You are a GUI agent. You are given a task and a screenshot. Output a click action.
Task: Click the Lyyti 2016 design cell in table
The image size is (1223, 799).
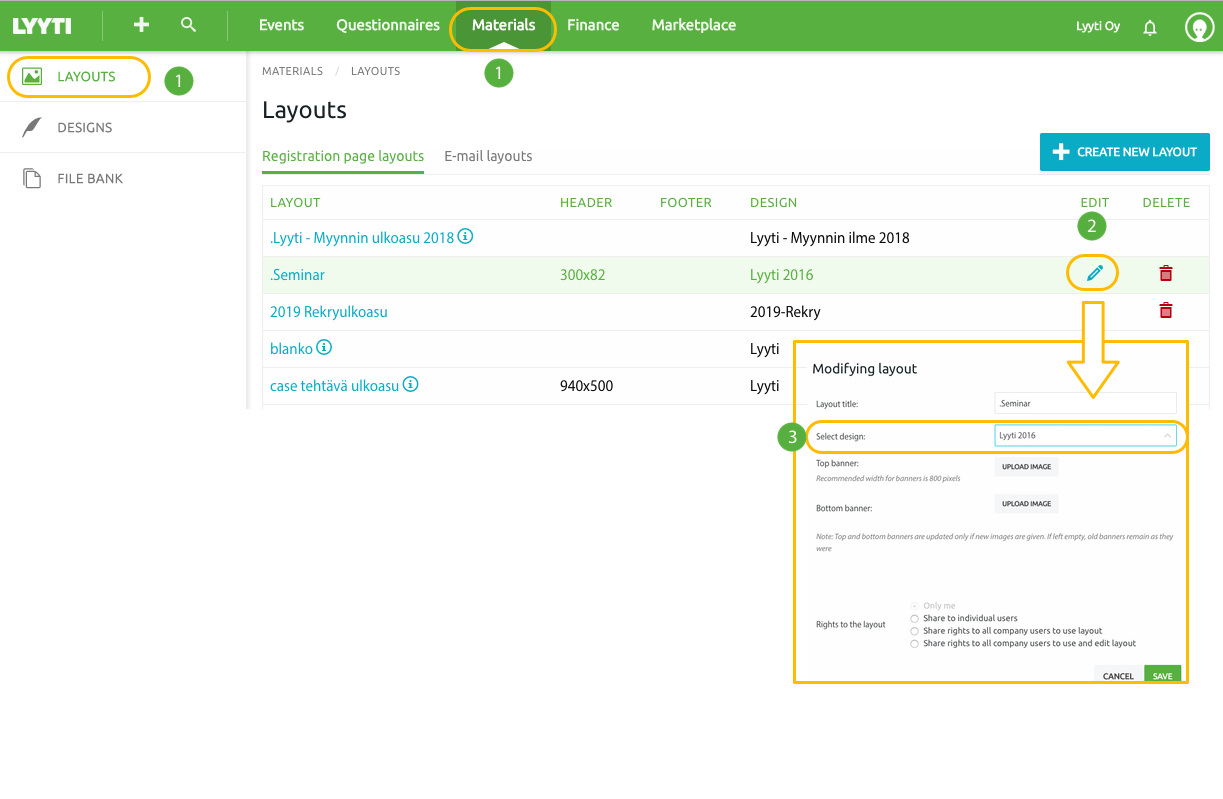[782, 275]
